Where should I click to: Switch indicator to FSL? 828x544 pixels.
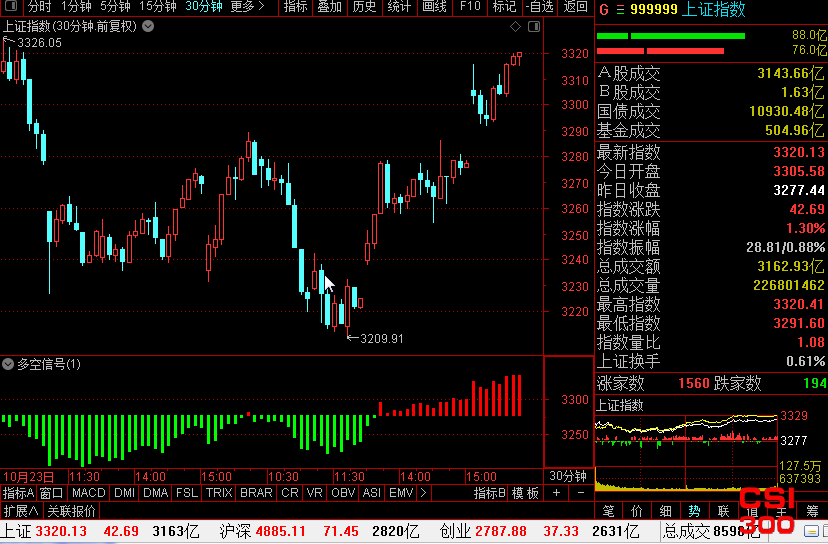pos(187,493)
